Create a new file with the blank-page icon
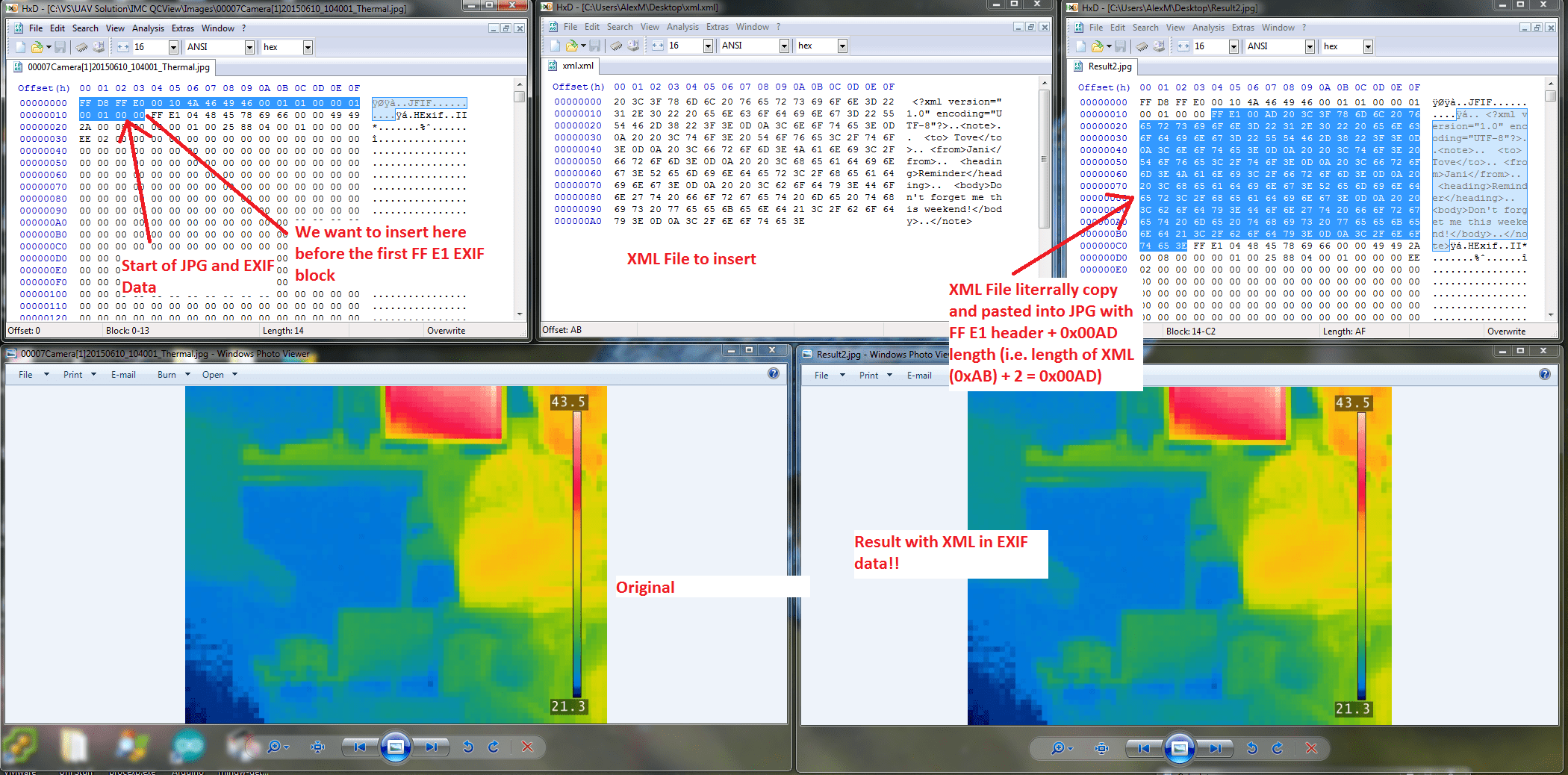This screenshot has height=775, width=1568. (x=20, y=46)
